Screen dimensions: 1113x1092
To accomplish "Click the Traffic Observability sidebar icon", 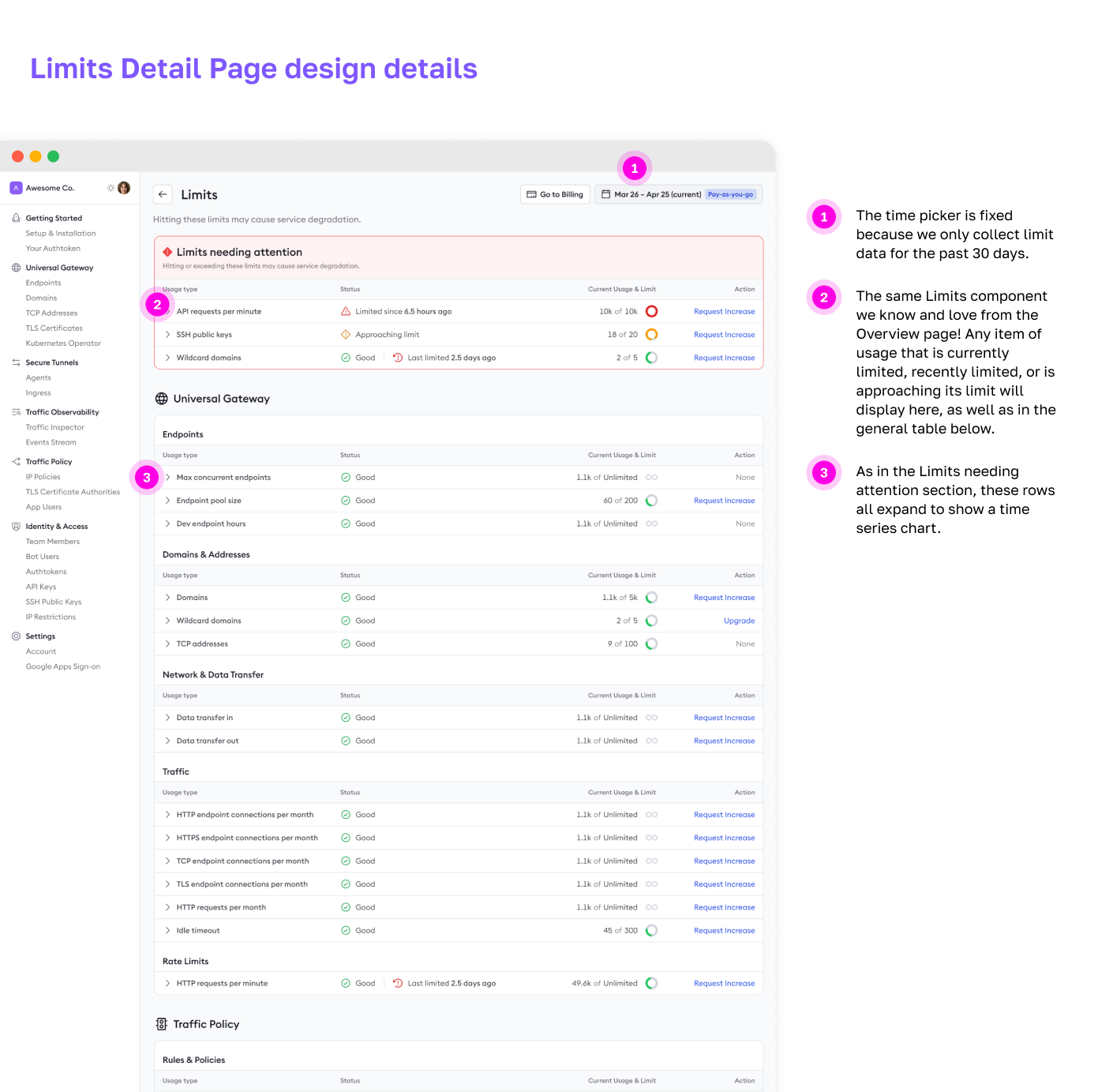I will 16,412.
